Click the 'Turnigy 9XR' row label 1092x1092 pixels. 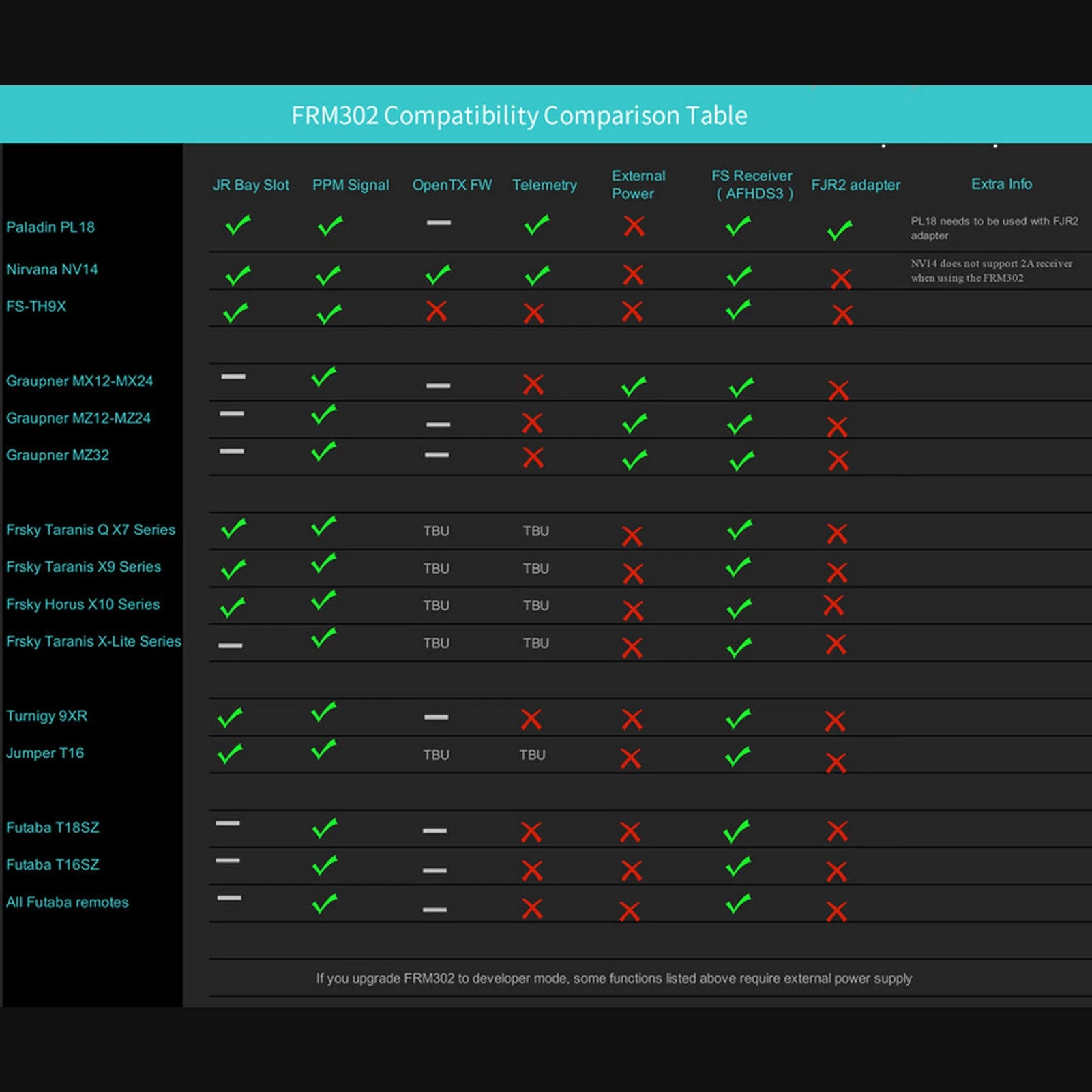point(47,715)
